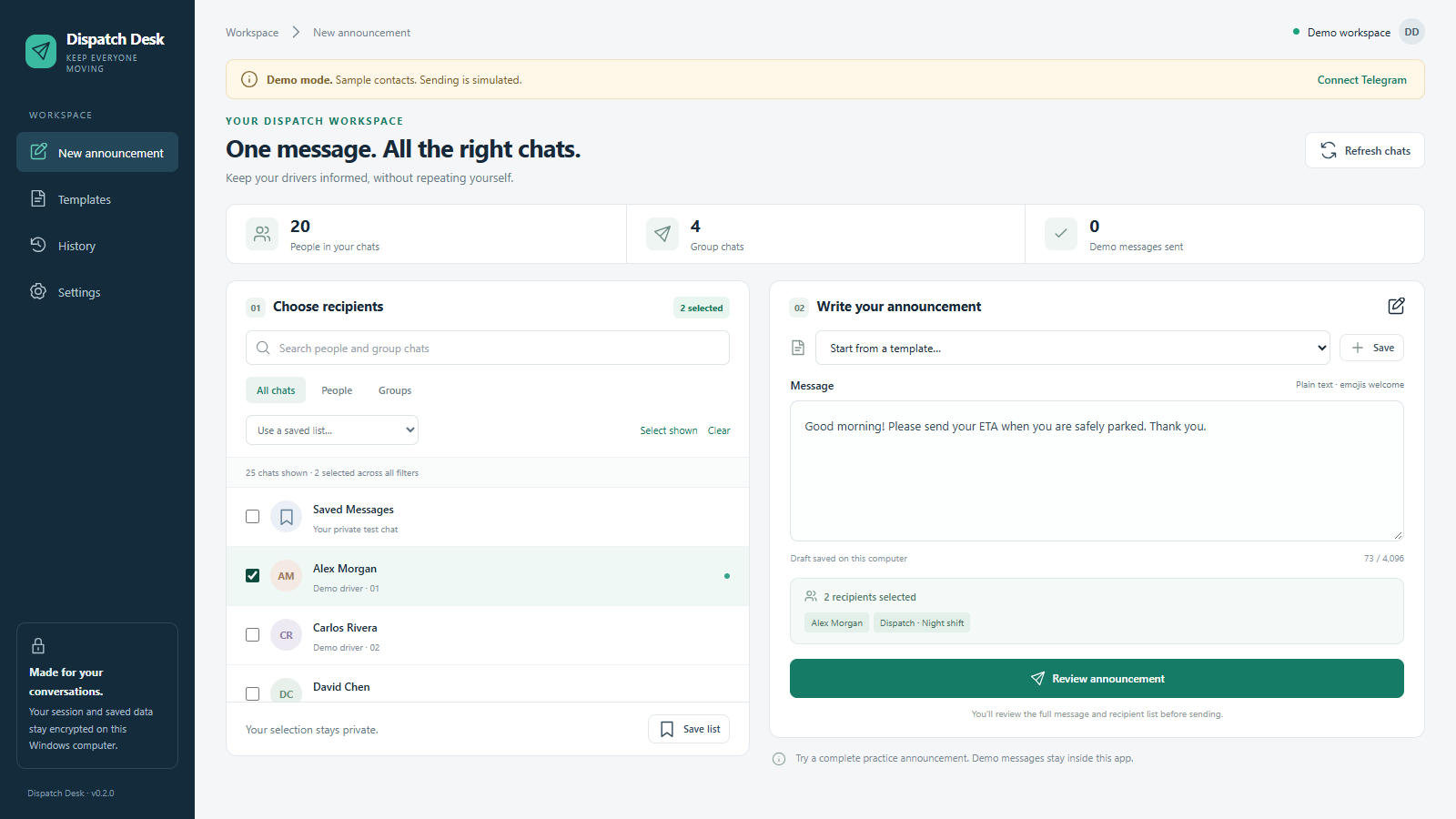Screen dimensions: 1456x819
Task: Switch to the People filter tab
Action: click(337, 390)
